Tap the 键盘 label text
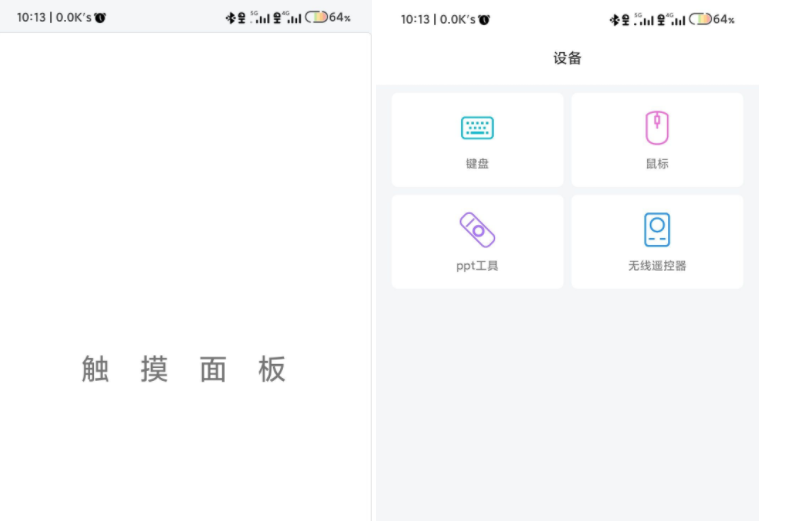 point(477,164)
